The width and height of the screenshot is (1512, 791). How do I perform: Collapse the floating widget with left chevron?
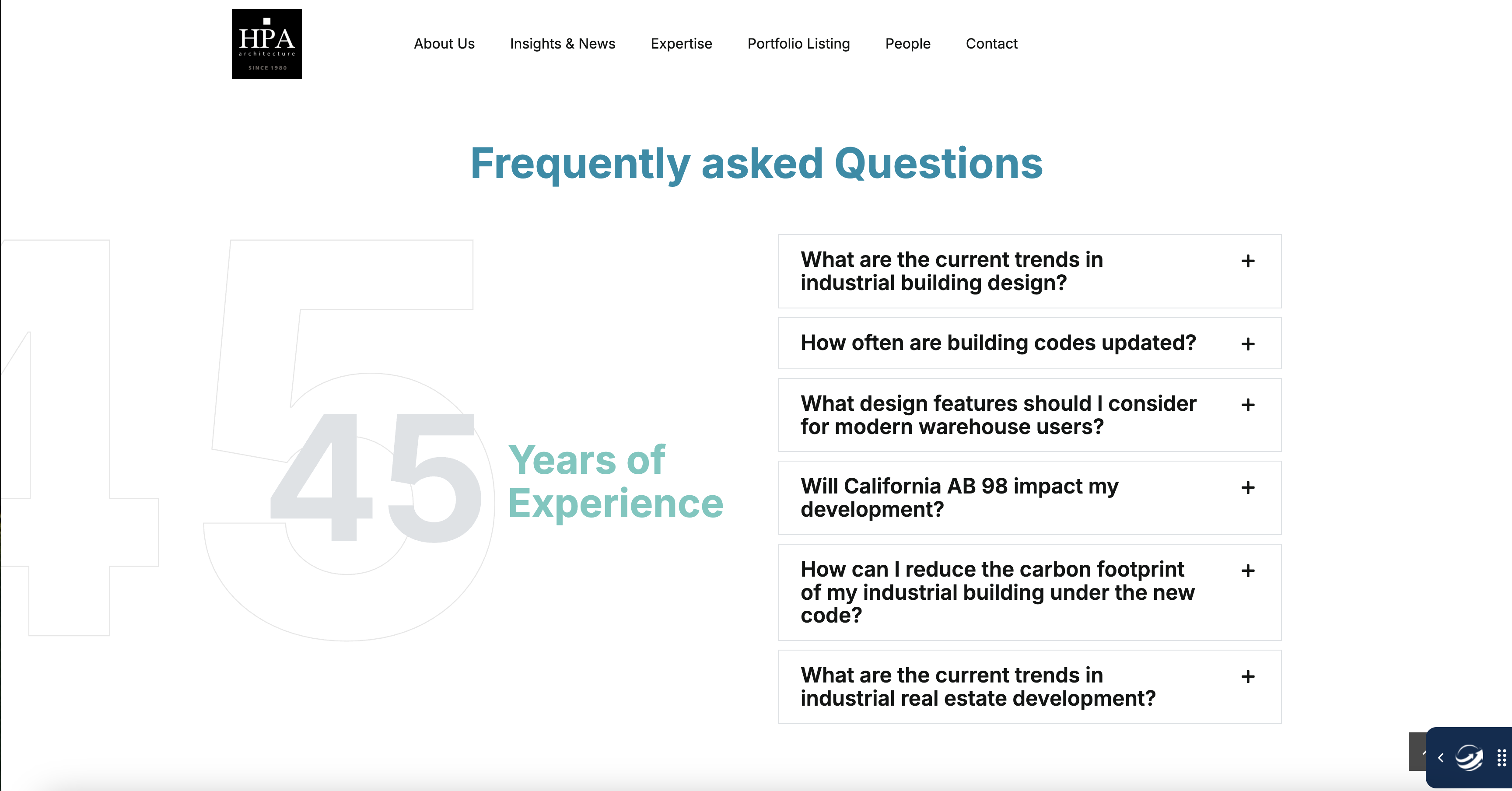tap(1440, 758)
